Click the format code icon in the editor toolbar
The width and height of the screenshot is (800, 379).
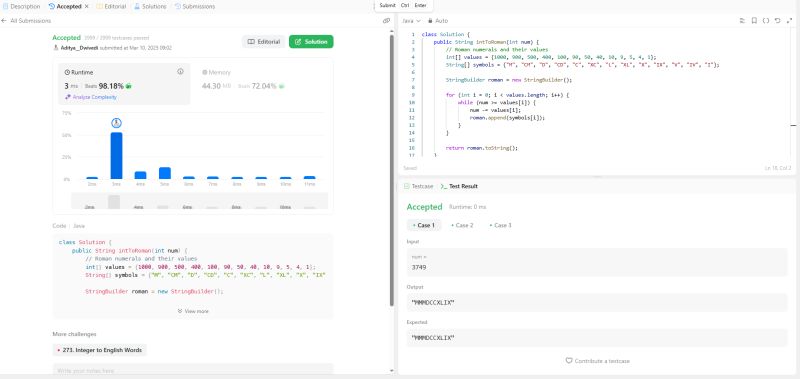coord(742,21)
